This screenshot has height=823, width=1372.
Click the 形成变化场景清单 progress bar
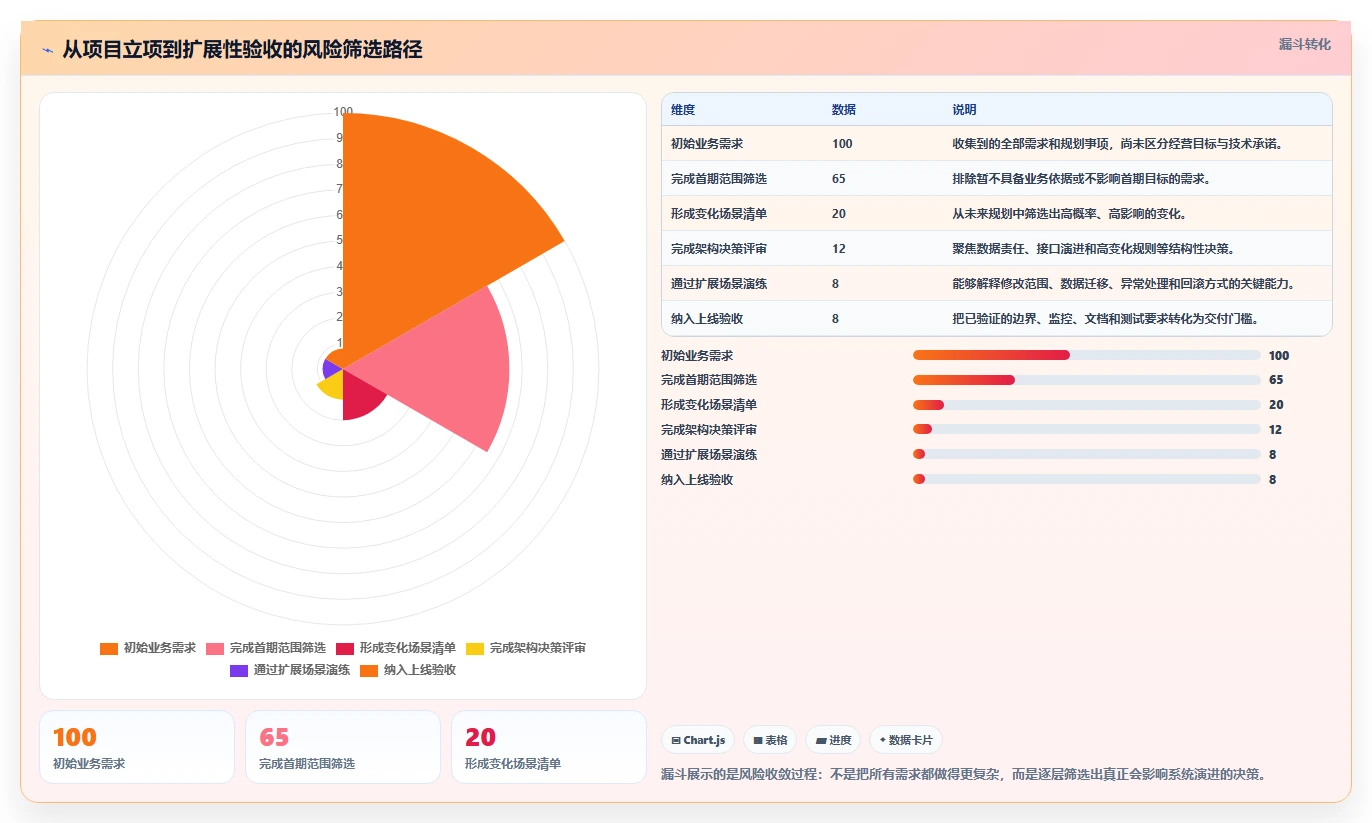point(1086,405)
